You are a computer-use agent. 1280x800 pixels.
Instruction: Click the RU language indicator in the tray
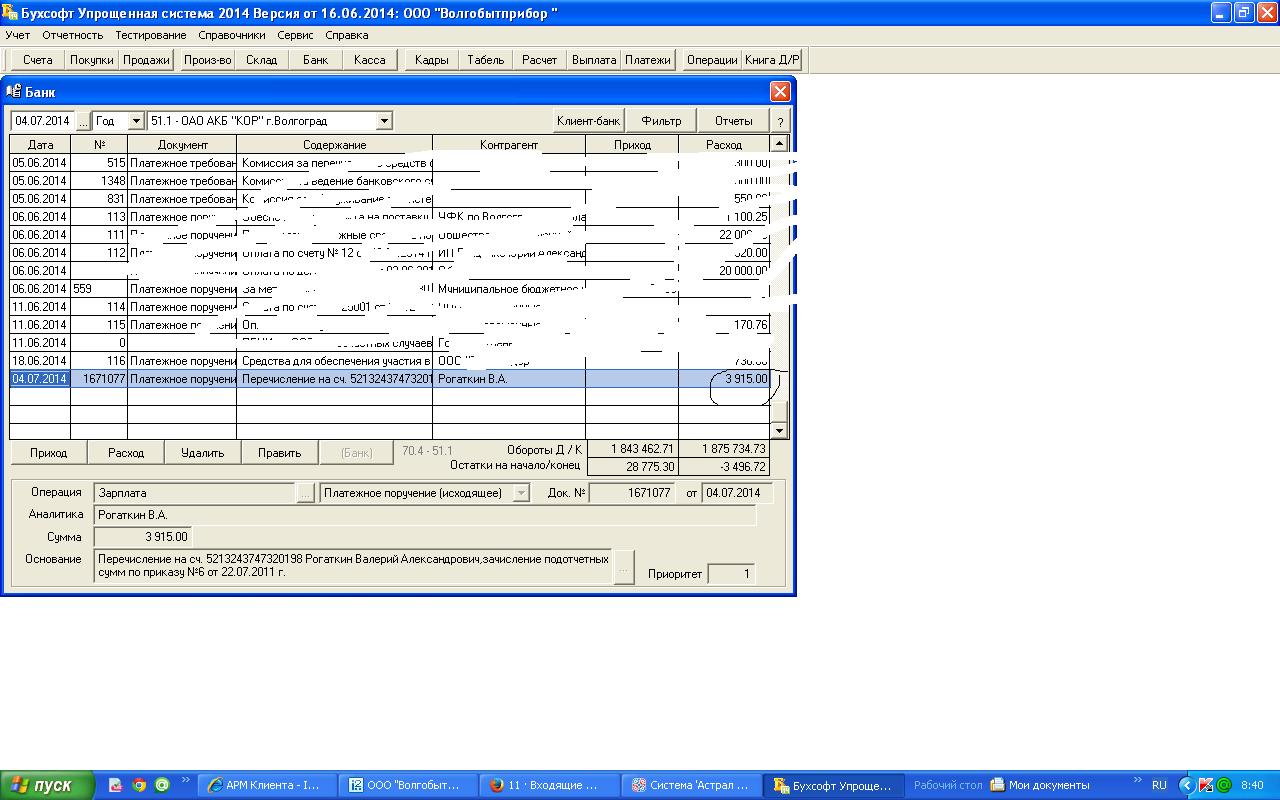coord(1159,785)
